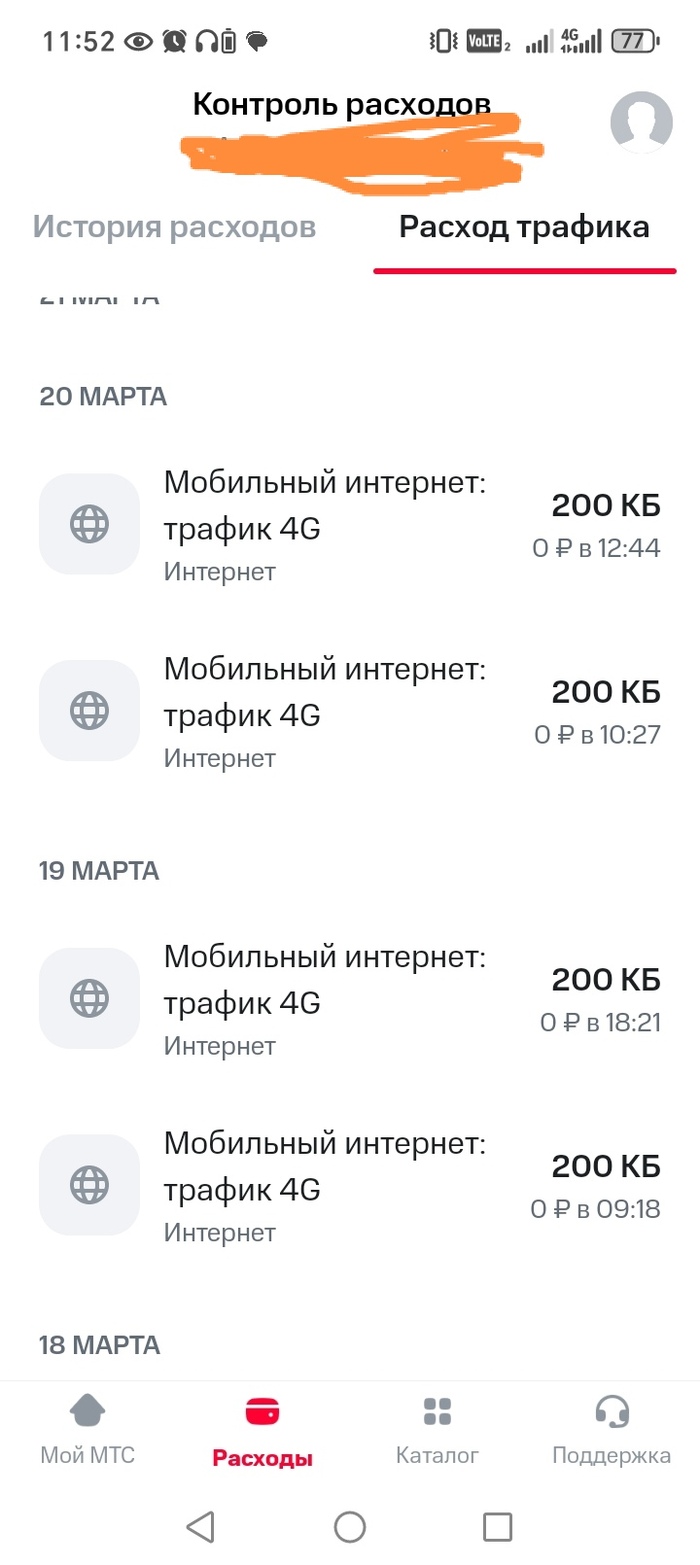Tap globe icon of 18:21 traffic entry
This screenshot has width=700, height=1565.
click(89, 998)
